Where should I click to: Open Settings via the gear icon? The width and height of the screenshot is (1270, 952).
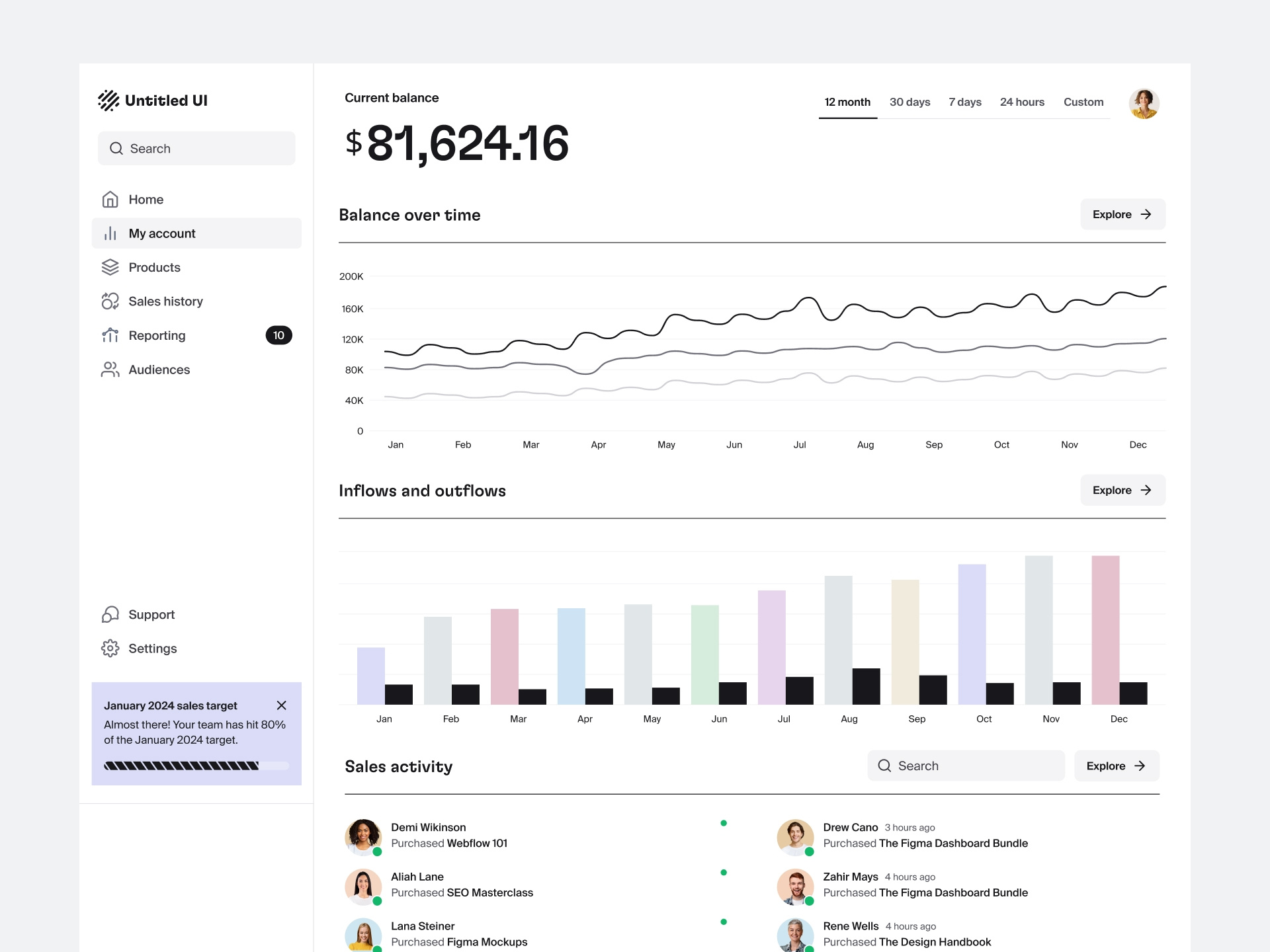coord(110,649)
